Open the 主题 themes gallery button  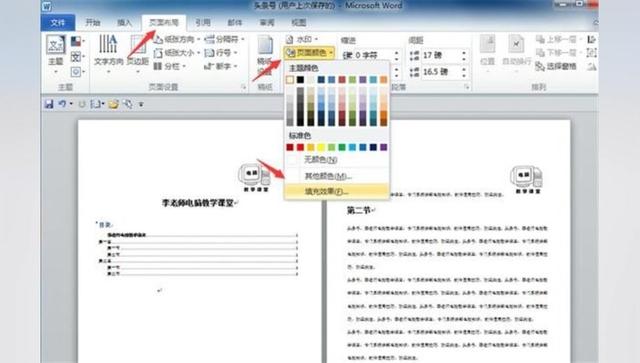click(56, 55)
